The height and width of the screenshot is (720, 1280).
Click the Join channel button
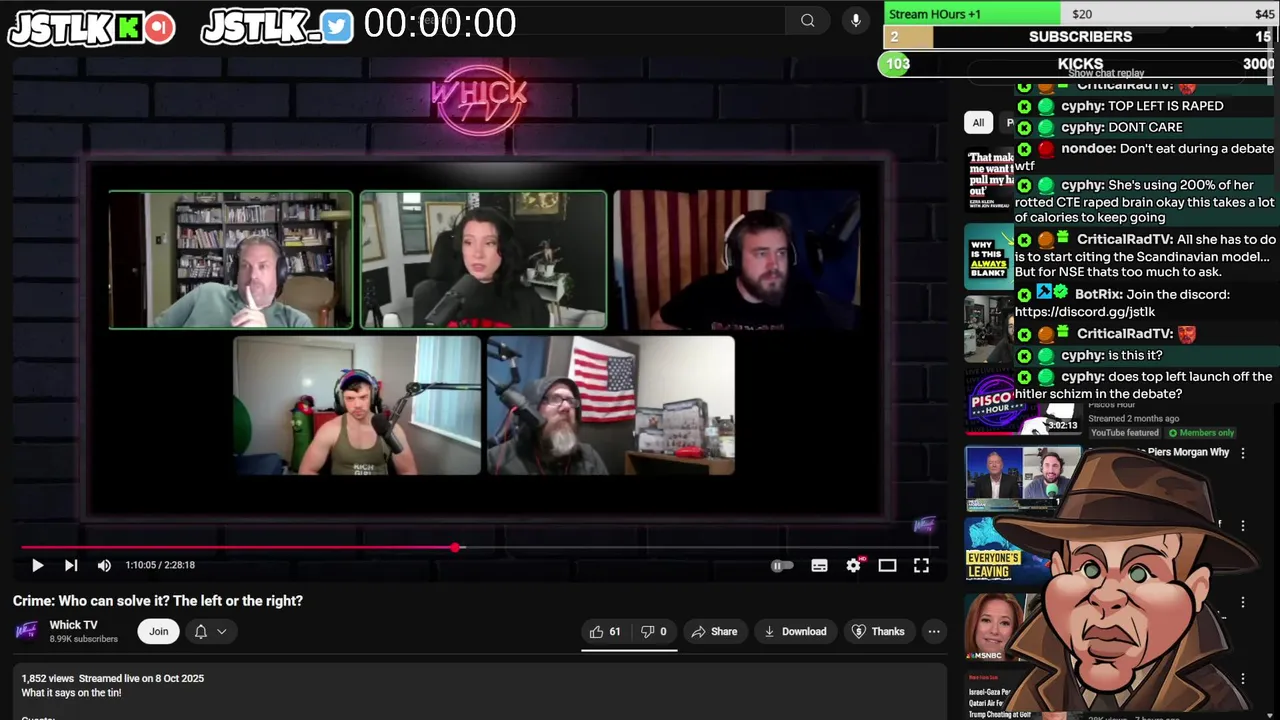click(x=159, y=631)
